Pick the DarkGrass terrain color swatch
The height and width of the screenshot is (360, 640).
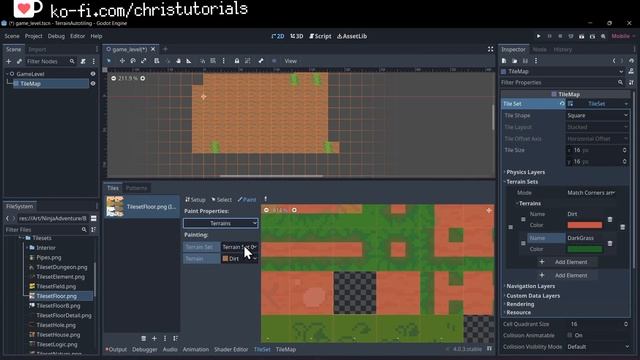tap(584, 249)
